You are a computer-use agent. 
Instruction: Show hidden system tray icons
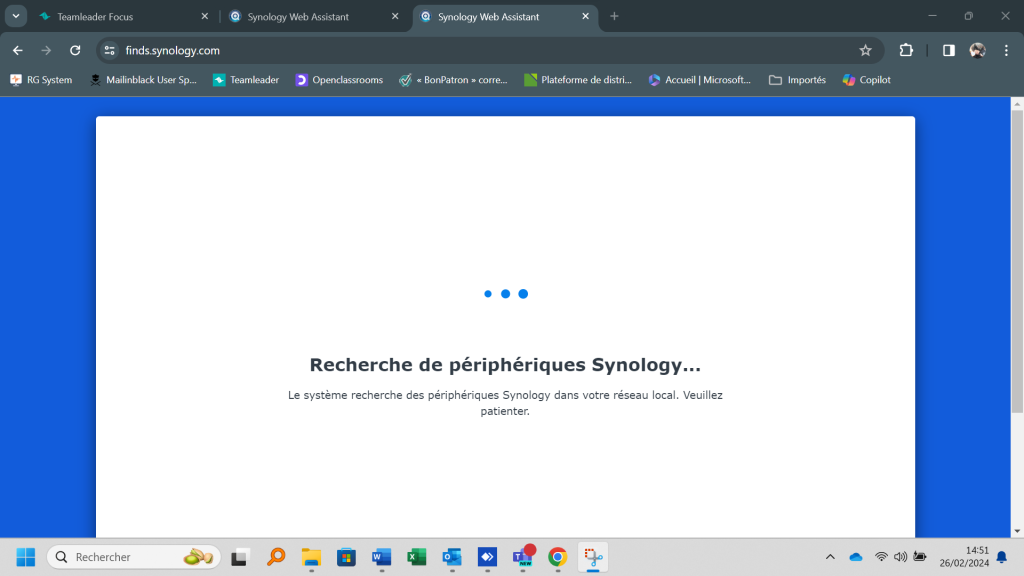(x=830, y=557)
